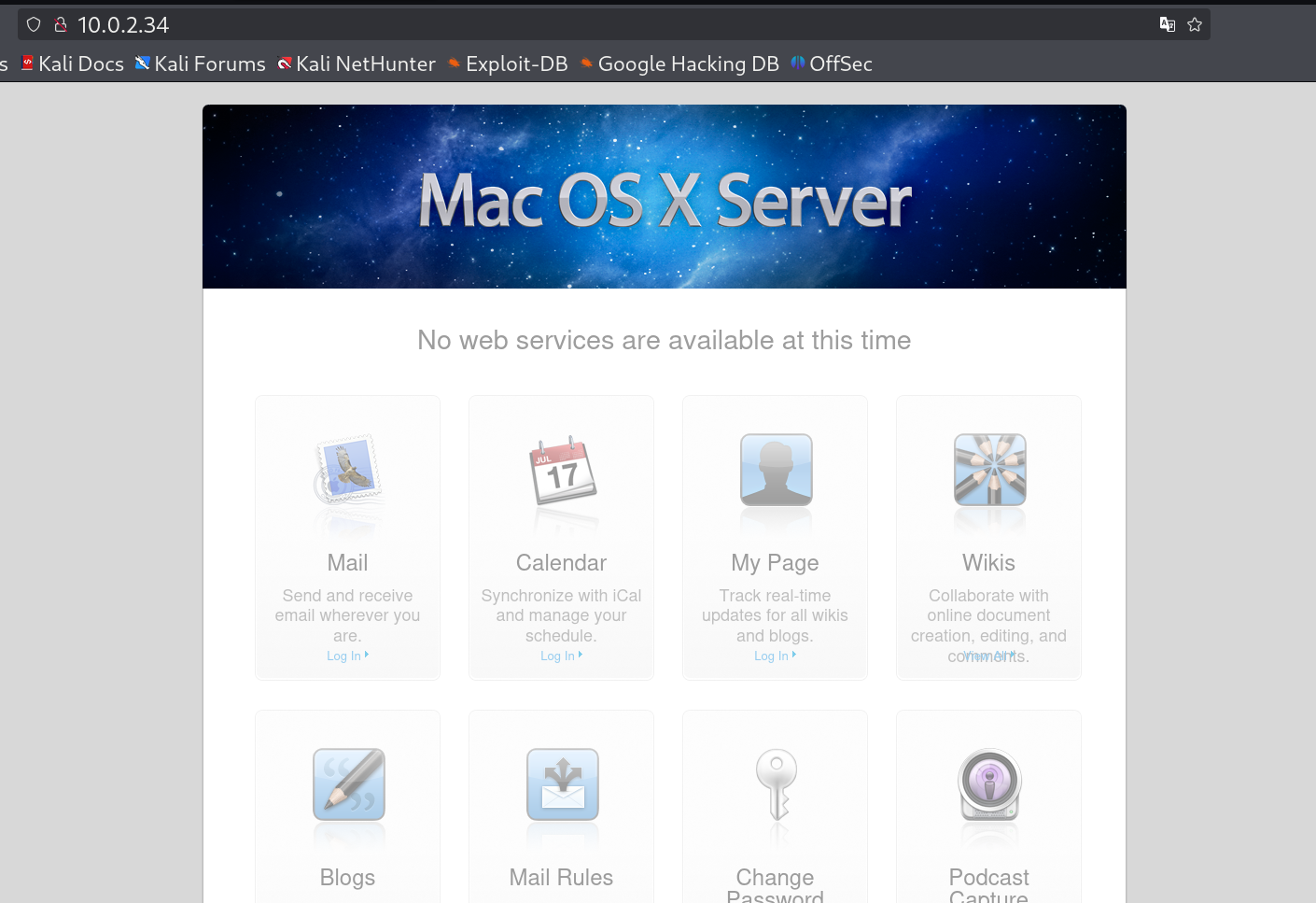Open the Kali NetHunter bookmark
Screen dimensions: 1316x903
(357, 63)
